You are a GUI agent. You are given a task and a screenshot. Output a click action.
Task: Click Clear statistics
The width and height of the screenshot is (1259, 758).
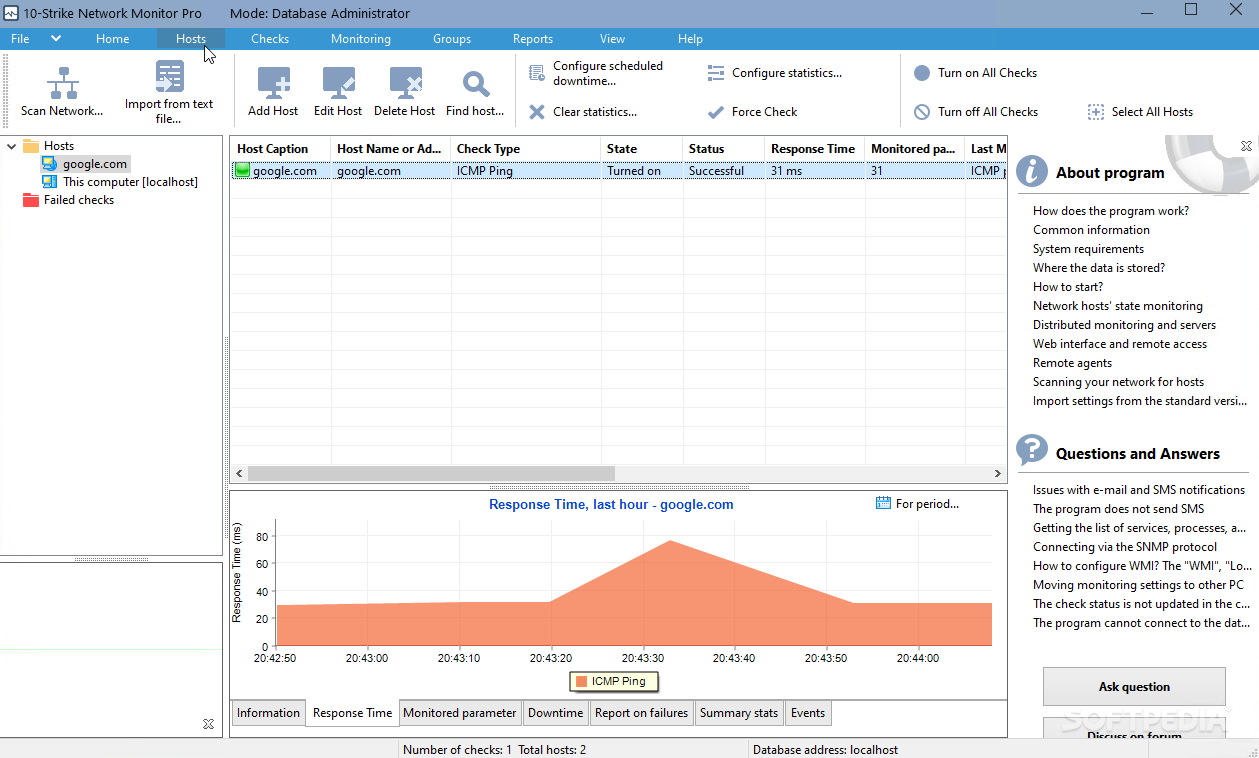tap(583, 112)
